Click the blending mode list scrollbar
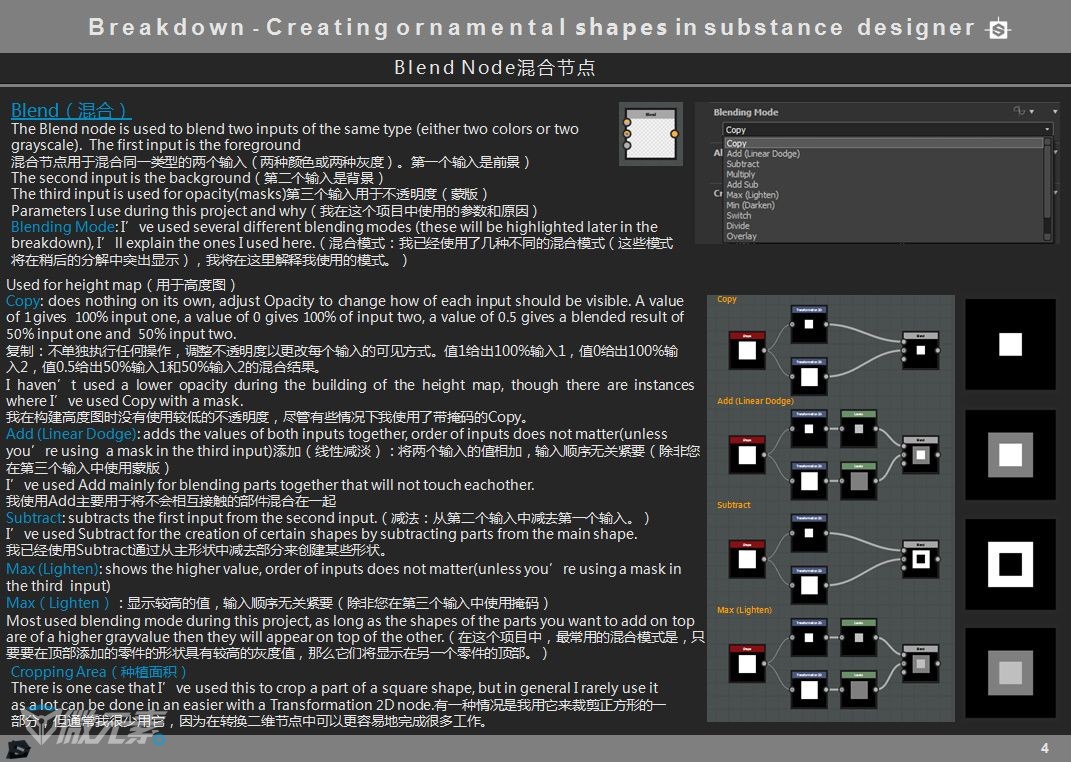Image resolution: width=1071 pixels, height=762 pixels. click(x=1048, y=189)
